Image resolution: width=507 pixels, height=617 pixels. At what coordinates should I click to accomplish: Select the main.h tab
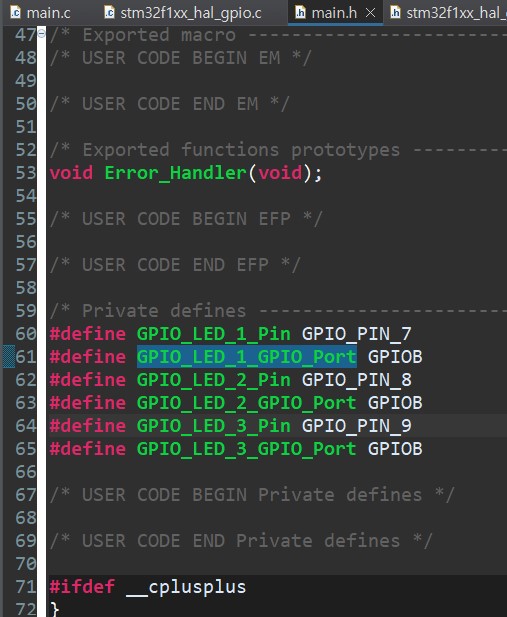[334, 13]
